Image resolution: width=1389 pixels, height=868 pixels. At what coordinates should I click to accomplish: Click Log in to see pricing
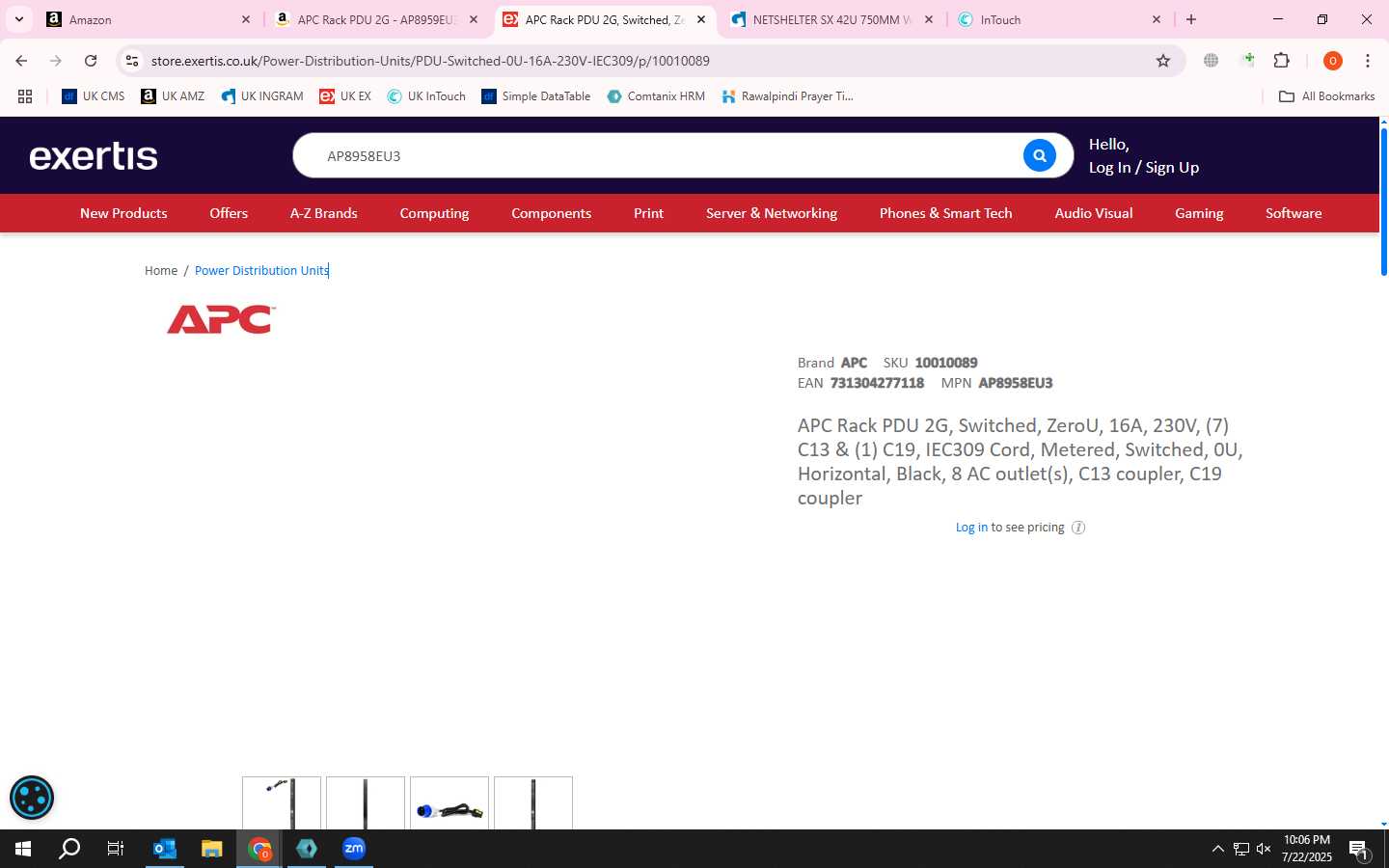click(971, 528)
